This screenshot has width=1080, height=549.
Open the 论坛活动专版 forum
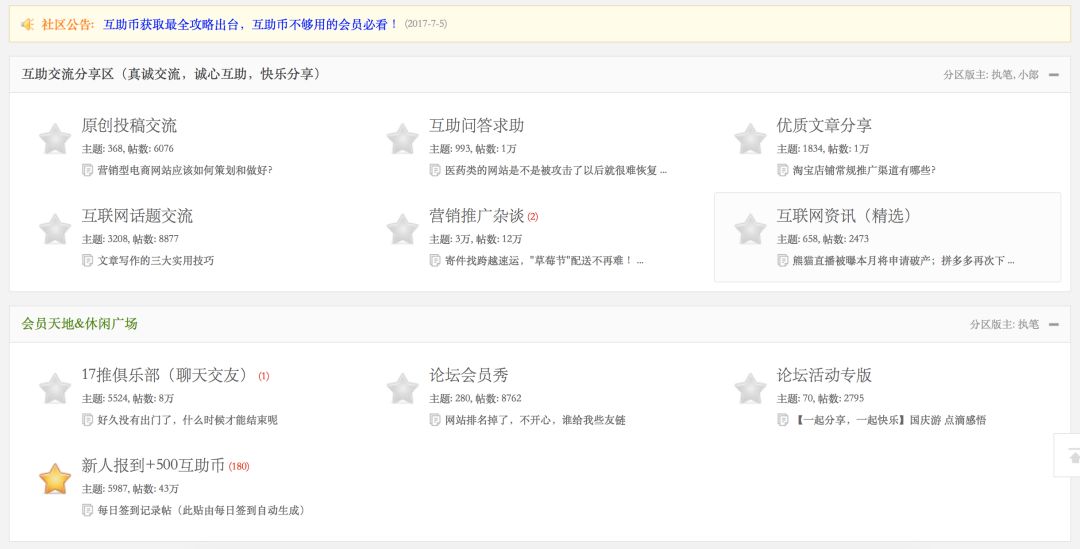pos(824,375)
